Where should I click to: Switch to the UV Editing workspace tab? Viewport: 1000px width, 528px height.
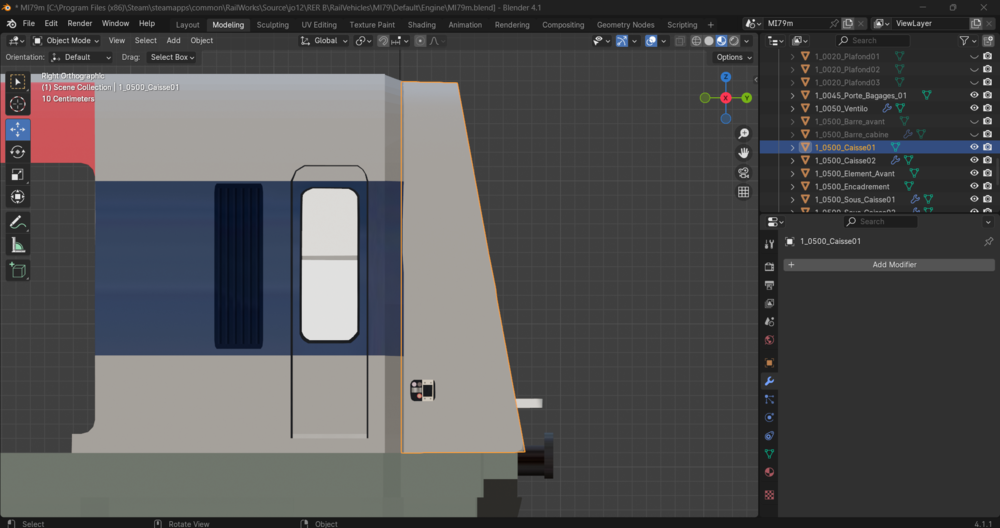tap(319, 24)
